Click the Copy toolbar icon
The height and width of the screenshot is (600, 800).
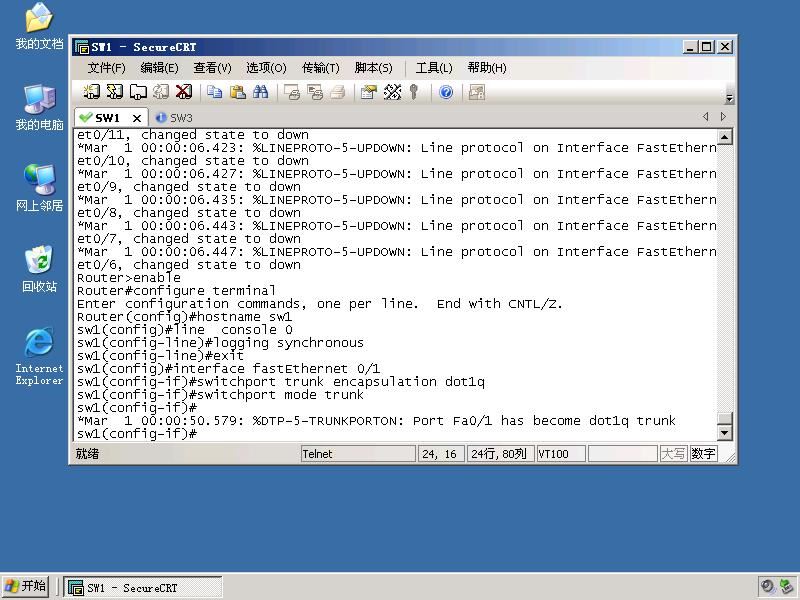tap(215, 92)
